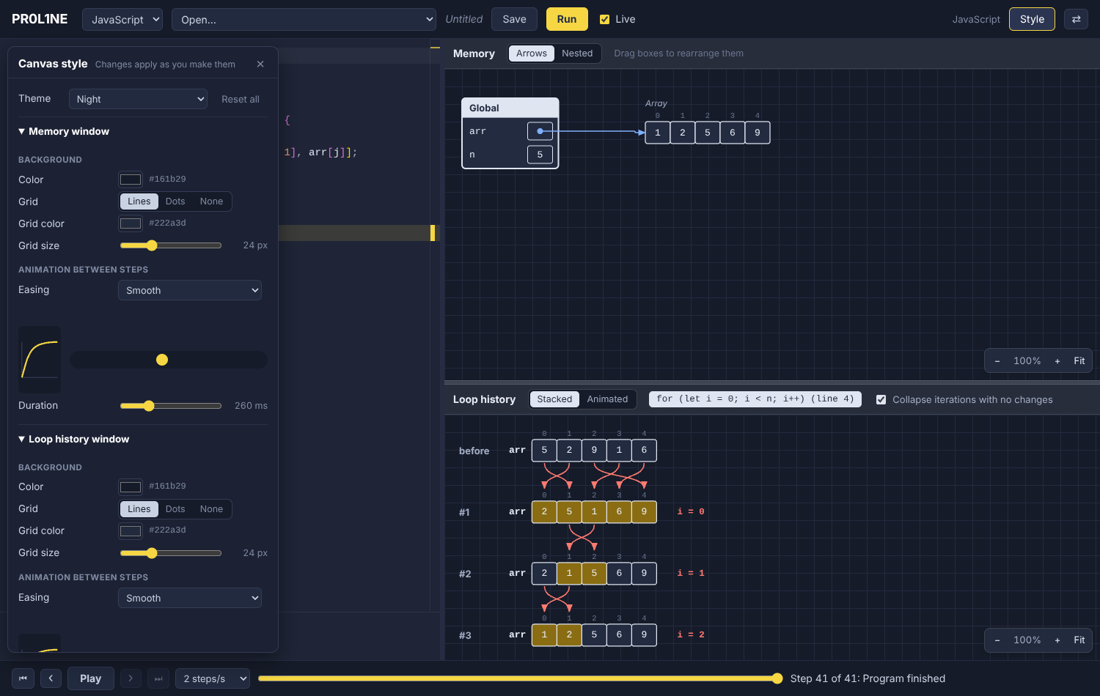
Task: Click the Memory window background color swatch
Action: coord(130,180)
